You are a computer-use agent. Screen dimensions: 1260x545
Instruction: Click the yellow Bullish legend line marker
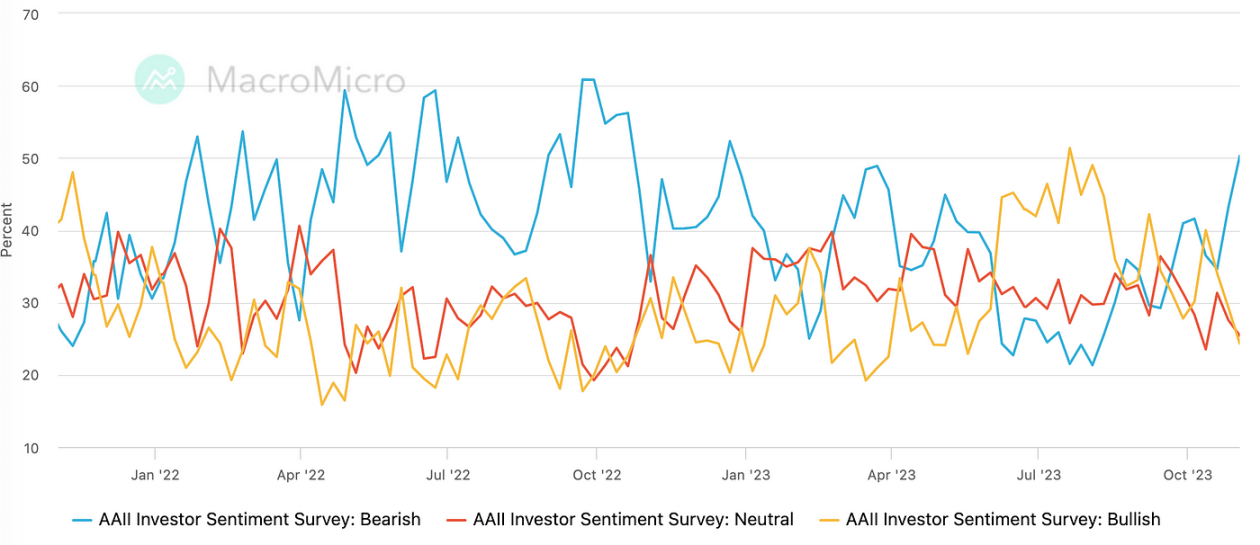(x=829, y=520)
